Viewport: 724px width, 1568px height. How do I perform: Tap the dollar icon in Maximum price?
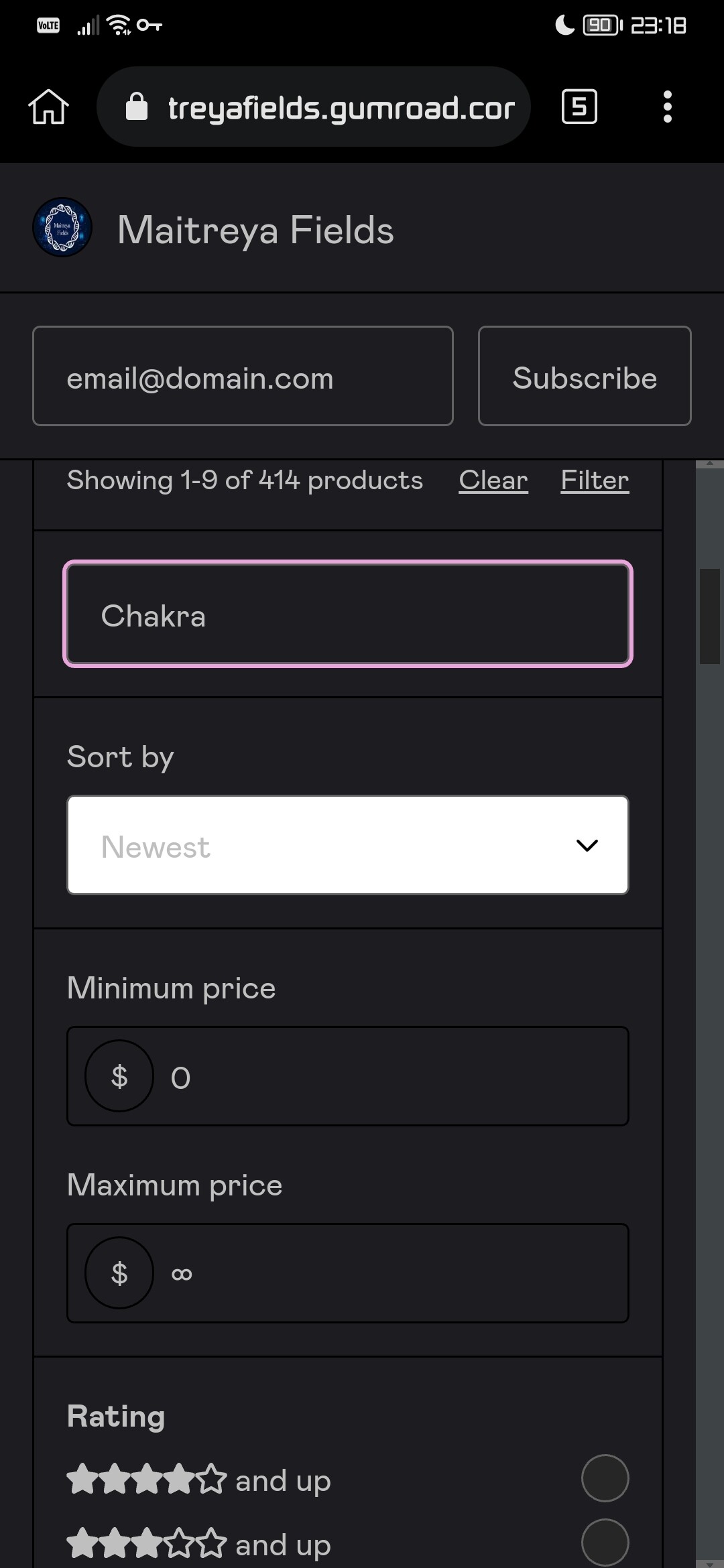click(x=119, y=1272)
